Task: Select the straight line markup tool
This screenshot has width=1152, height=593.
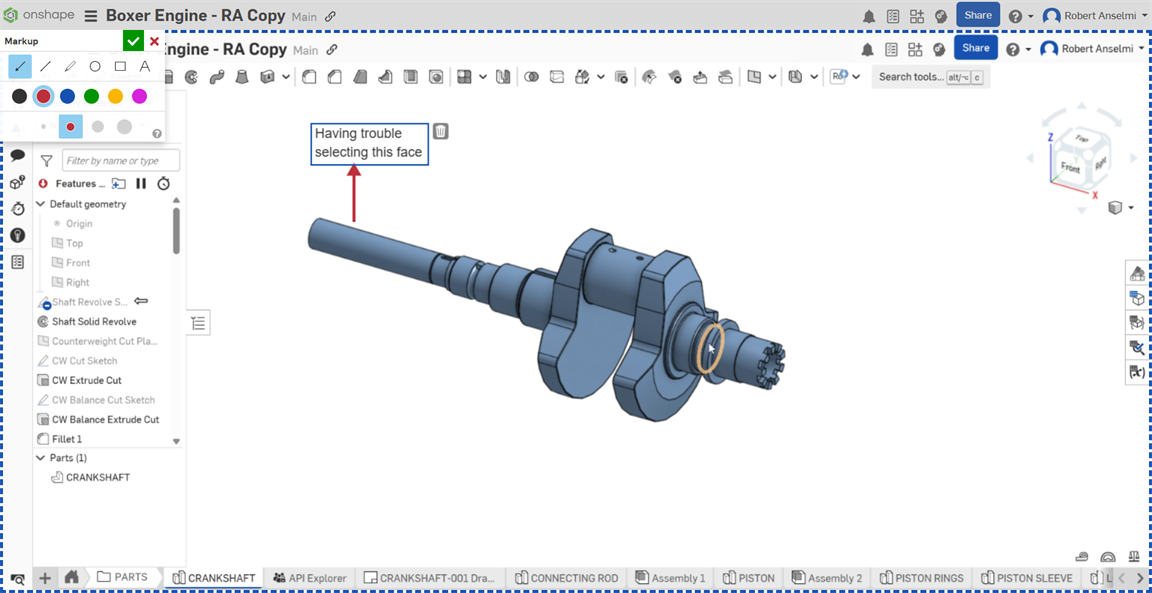Action: [x=46, y=66]
